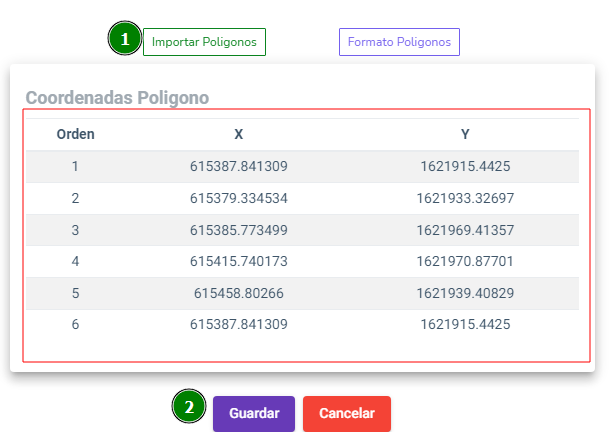Click the Importar Poligonos button
Screen dimensions: 616x443
click(204, 42)
